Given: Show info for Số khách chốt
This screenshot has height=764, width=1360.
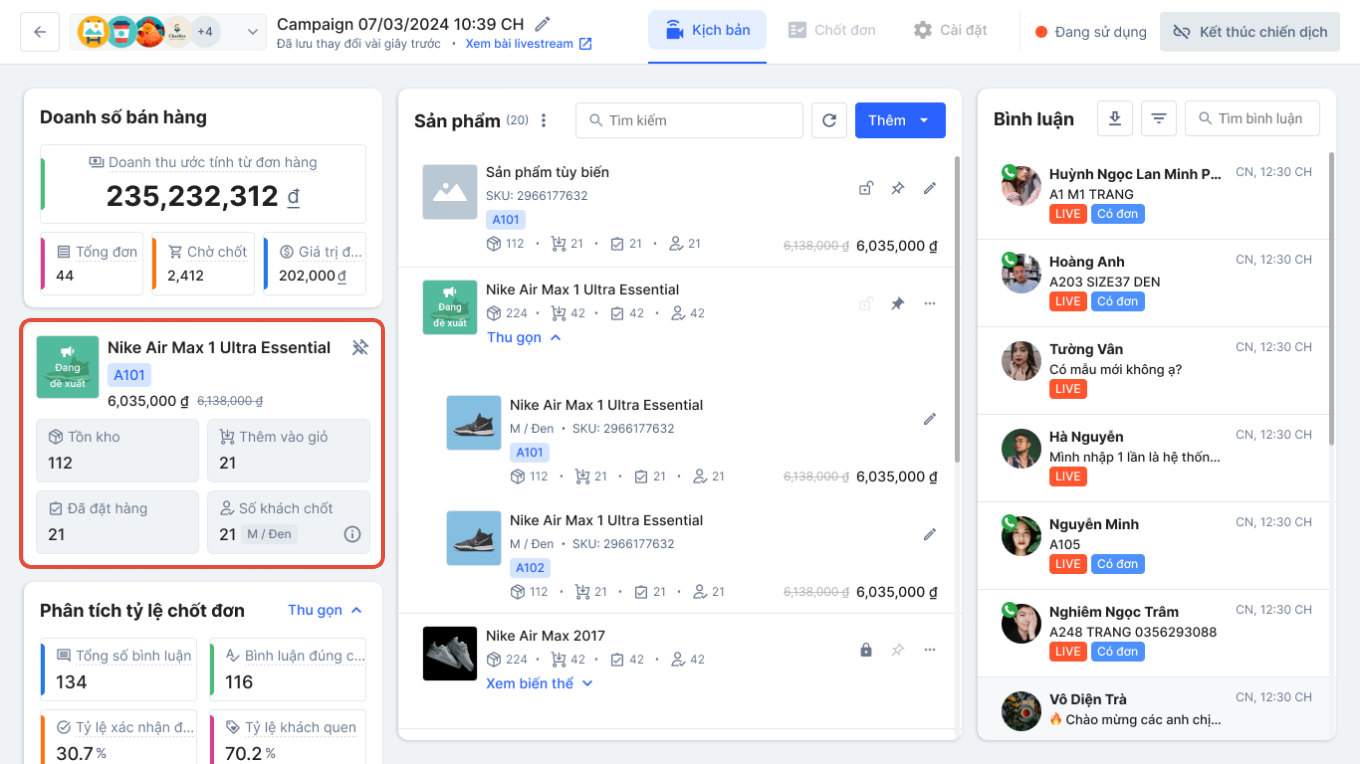Looking at the screenshot, I should click(352, 534).
